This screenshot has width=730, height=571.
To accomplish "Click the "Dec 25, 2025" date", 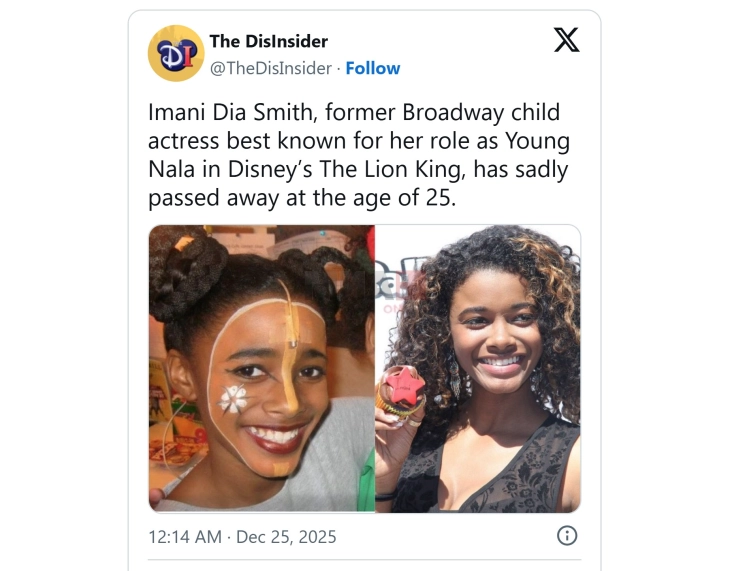I will [x=287, y=537].
